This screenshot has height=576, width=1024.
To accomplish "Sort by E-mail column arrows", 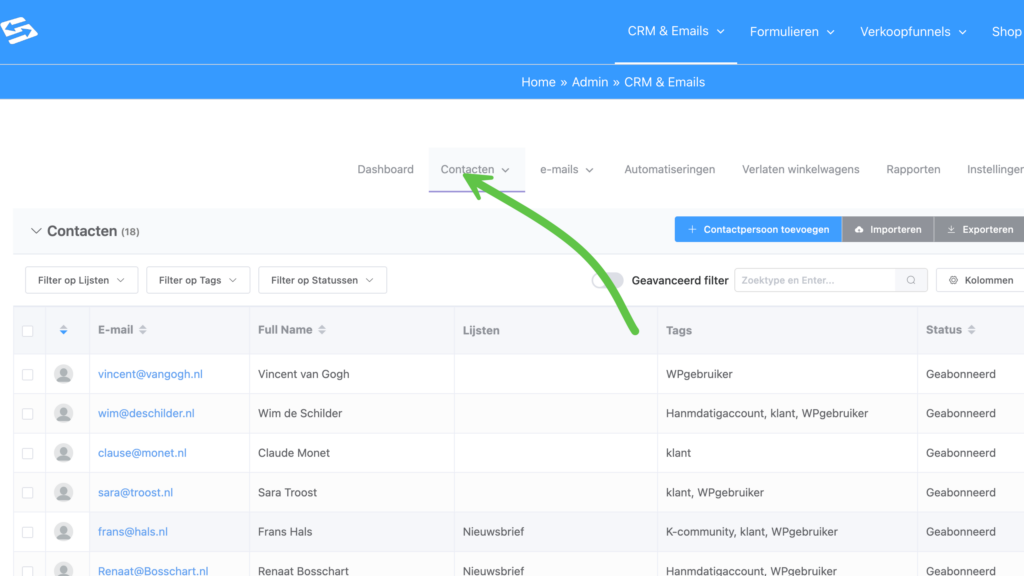I will [x=143, y=330].
